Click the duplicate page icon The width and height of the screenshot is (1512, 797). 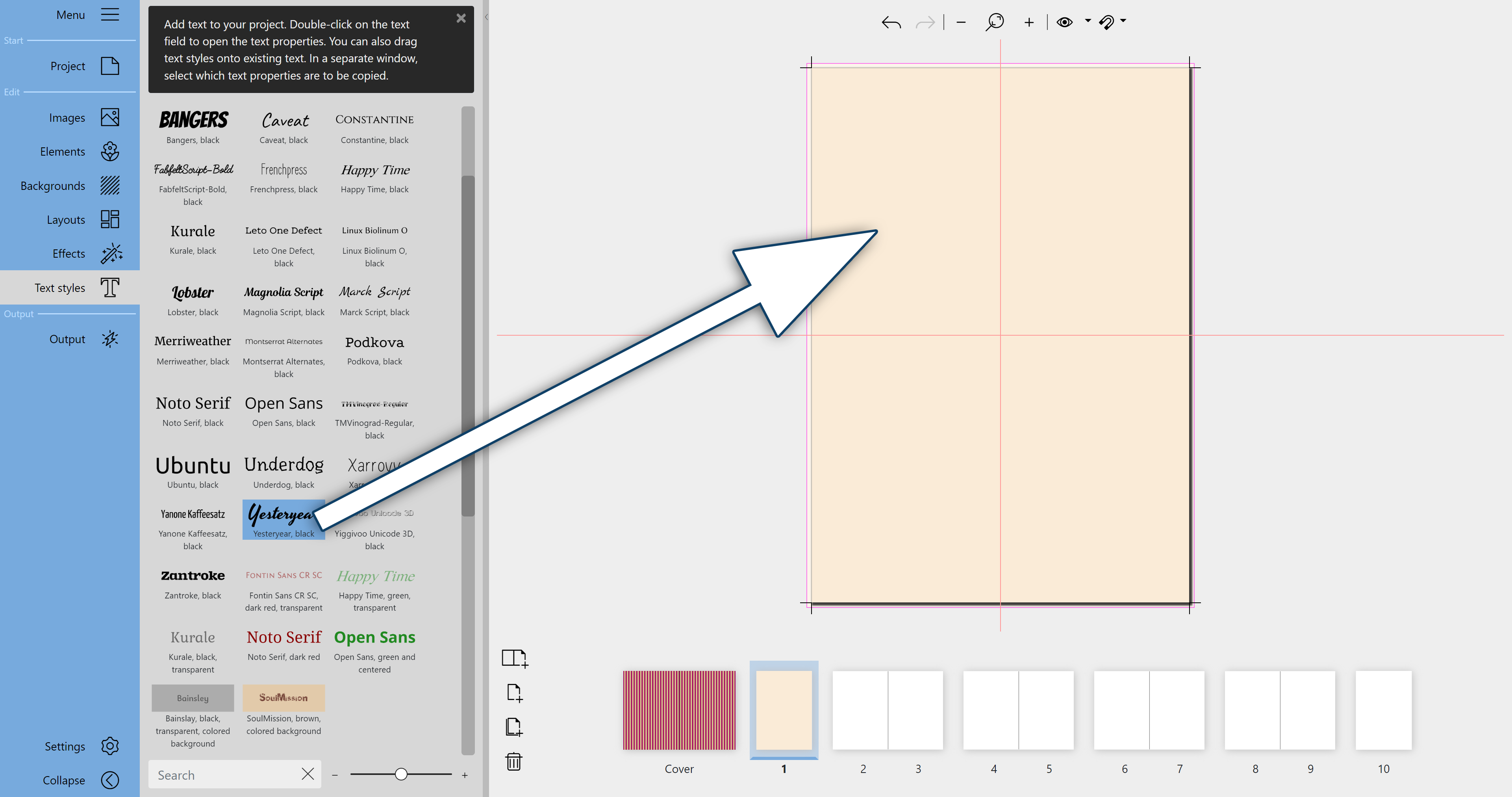pos(514,727)
